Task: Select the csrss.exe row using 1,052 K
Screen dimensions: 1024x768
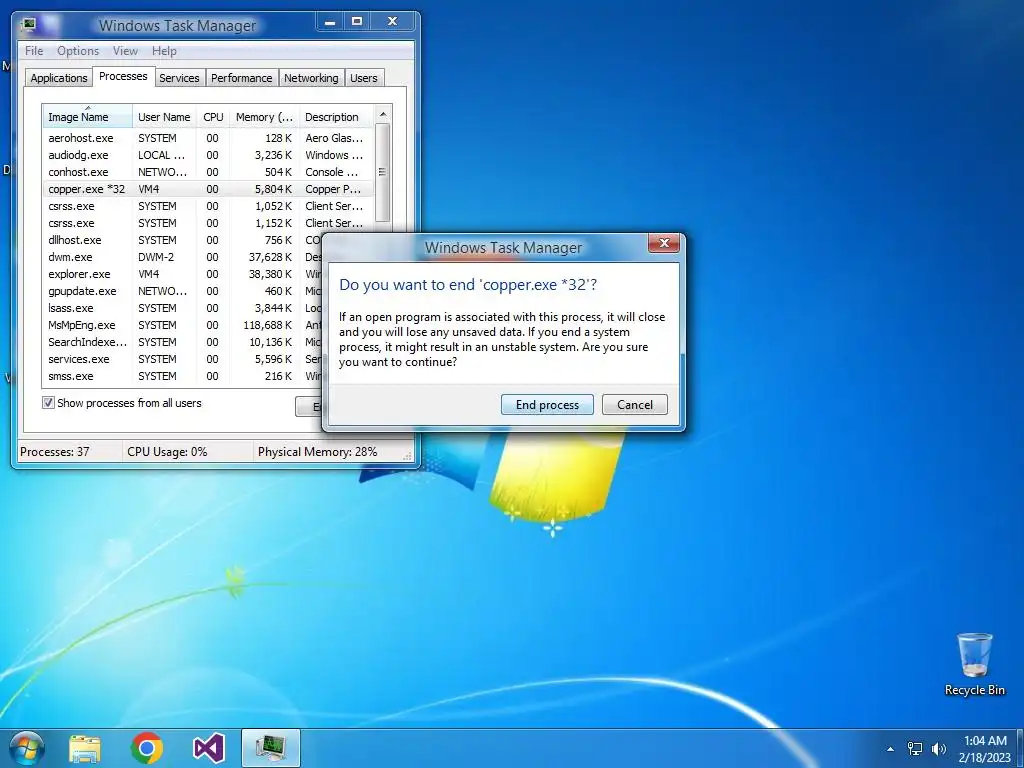Action: [208, 206]
